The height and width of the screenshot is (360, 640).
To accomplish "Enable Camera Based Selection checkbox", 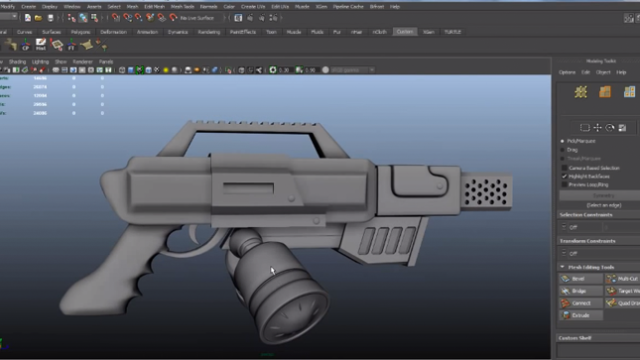I will click(564, 168).
